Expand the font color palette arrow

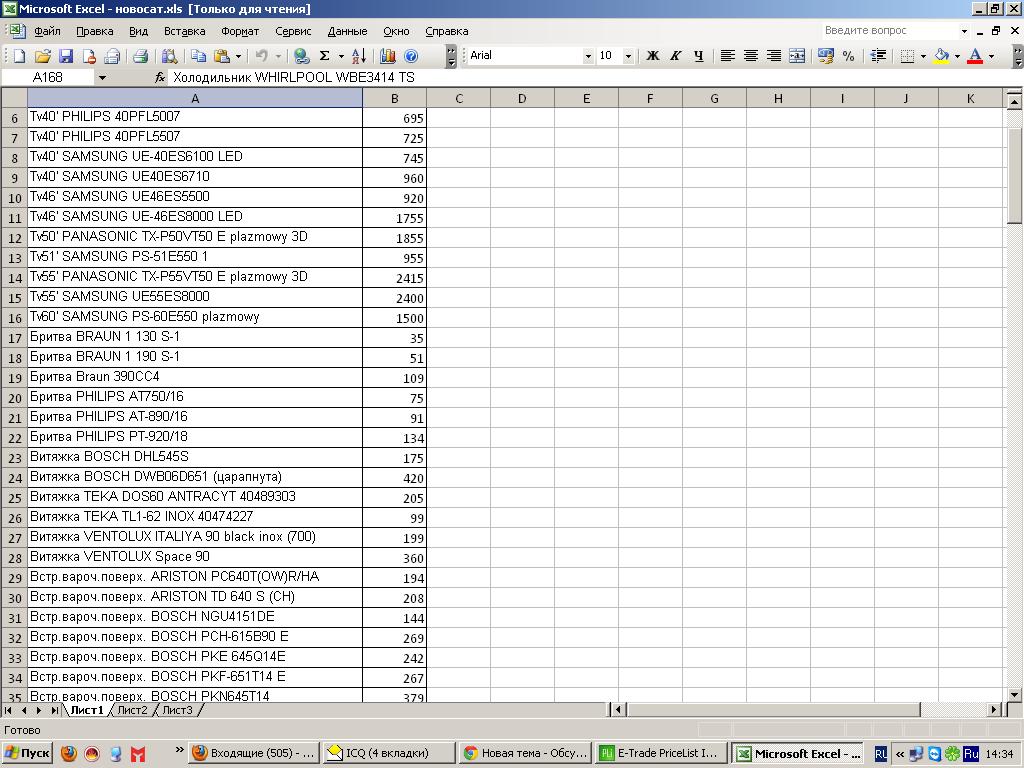click(991, 56)
